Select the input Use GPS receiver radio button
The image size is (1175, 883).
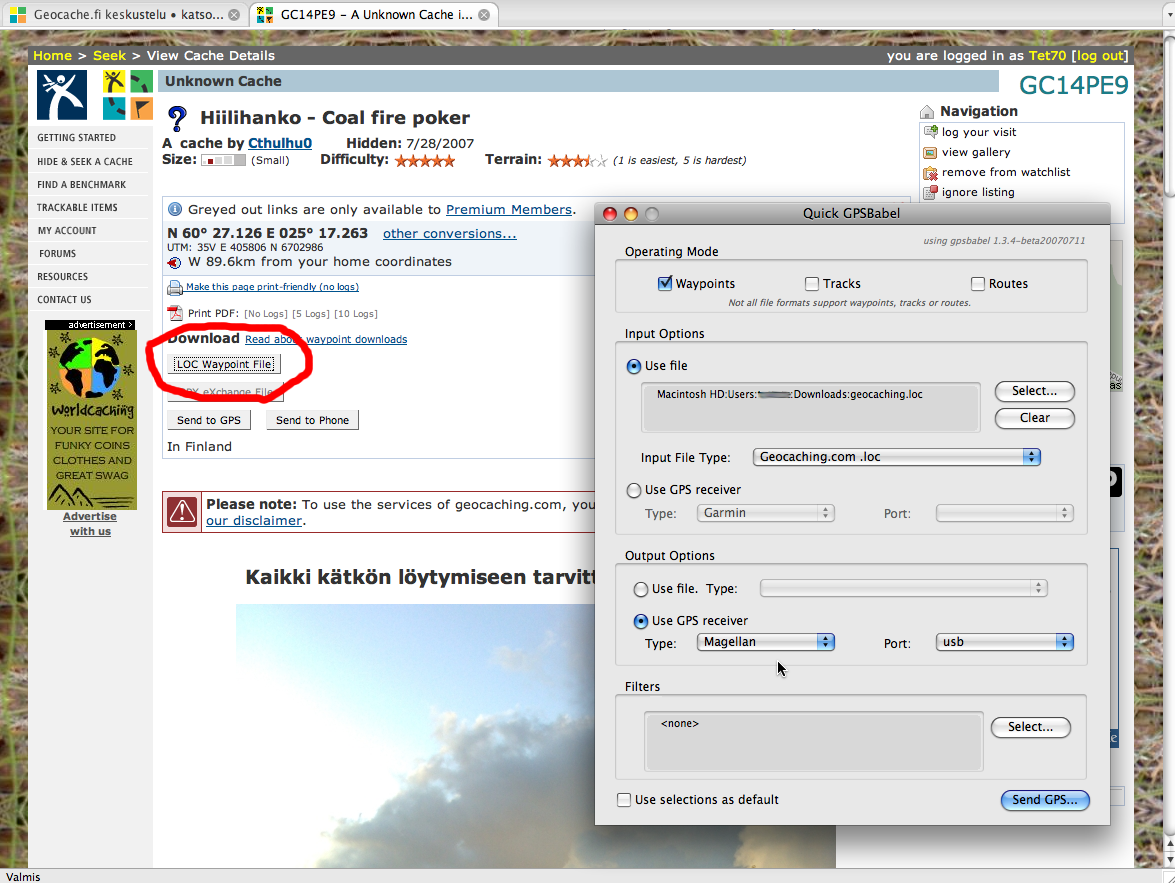(x=634, y=490)
